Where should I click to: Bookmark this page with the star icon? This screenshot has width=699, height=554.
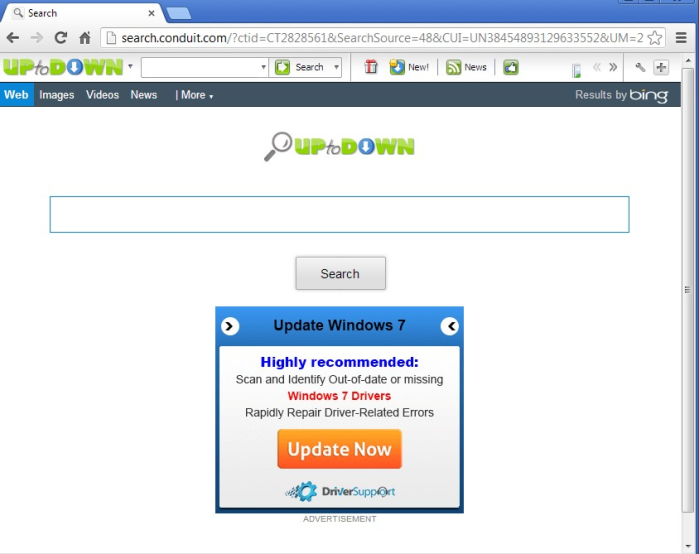click(x=654, y=38)
